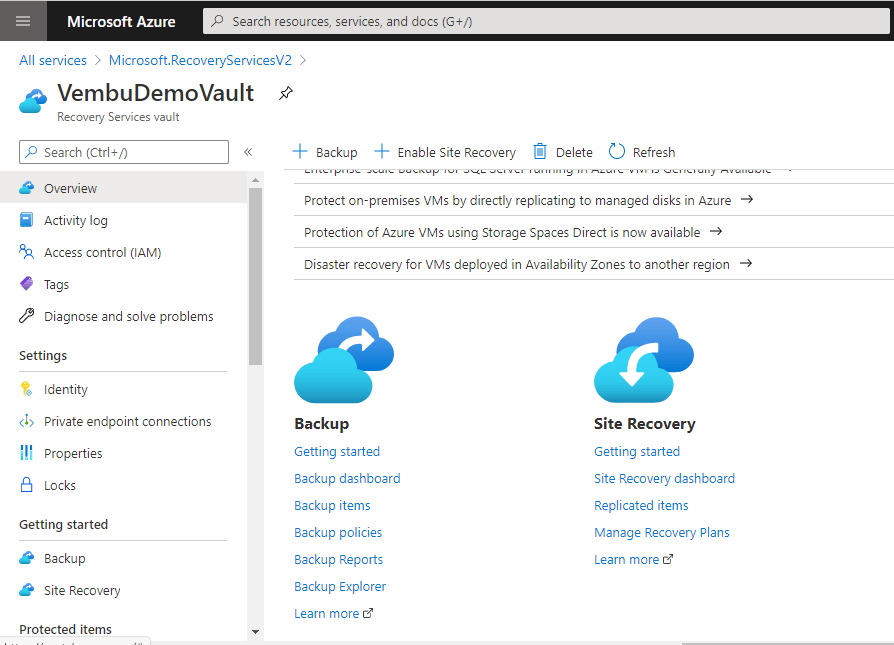Refresh the vault overview
894x645 pixels.
click(642, 152)
